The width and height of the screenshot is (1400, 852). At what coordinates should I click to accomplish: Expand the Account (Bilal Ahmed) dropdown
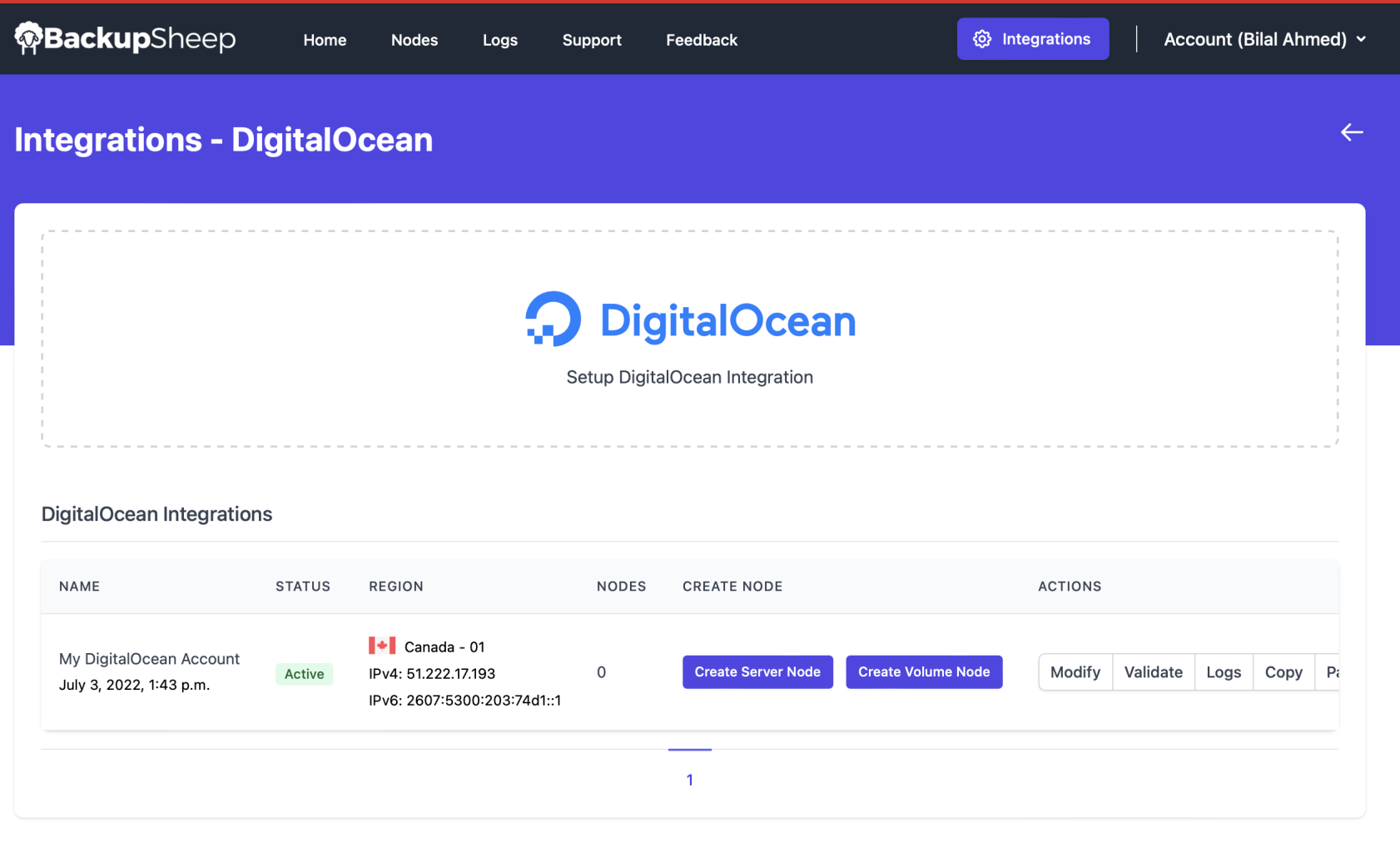[x=1264, y=39]
